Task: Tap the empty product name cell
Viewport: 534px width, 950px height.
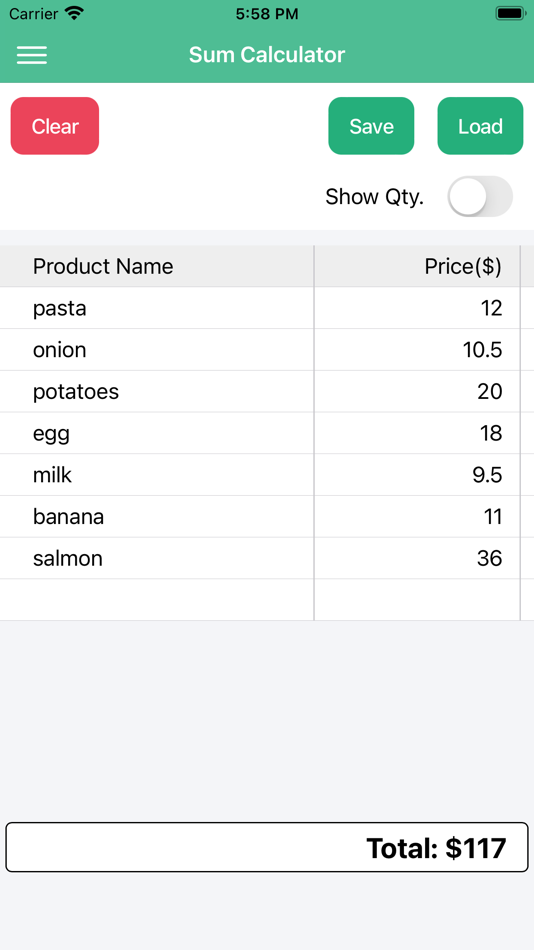Action: pos(157,600)
